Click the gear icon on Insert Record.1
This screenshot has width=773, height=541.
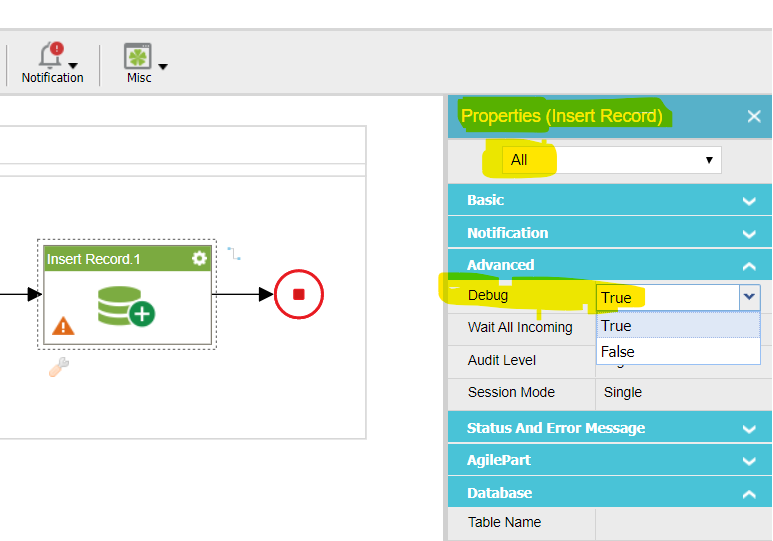(x=199, y=259)
